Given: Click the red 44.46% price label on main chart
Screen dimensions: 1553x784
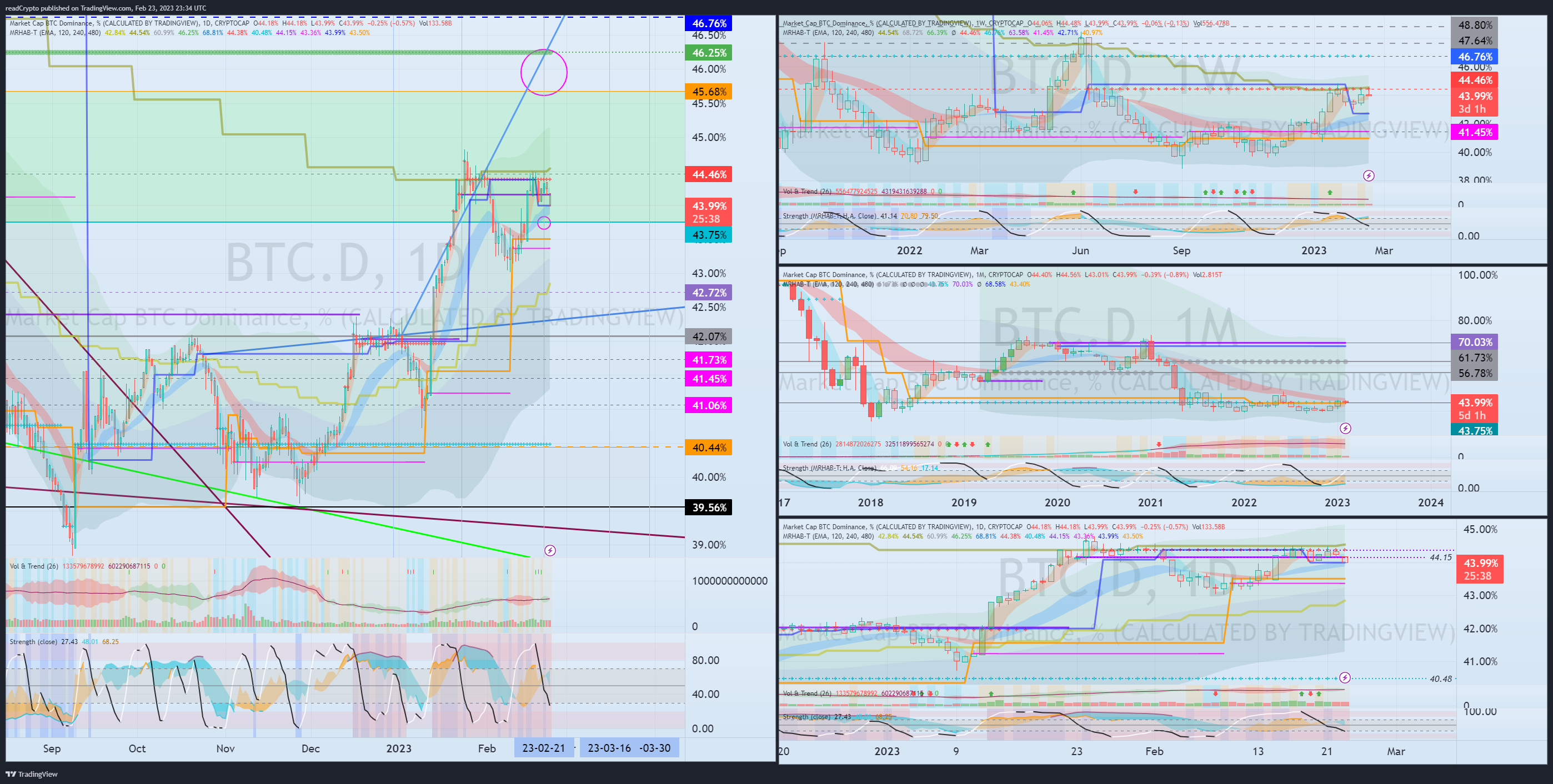Looking at the screenshot, I should (x=708, y=174).
